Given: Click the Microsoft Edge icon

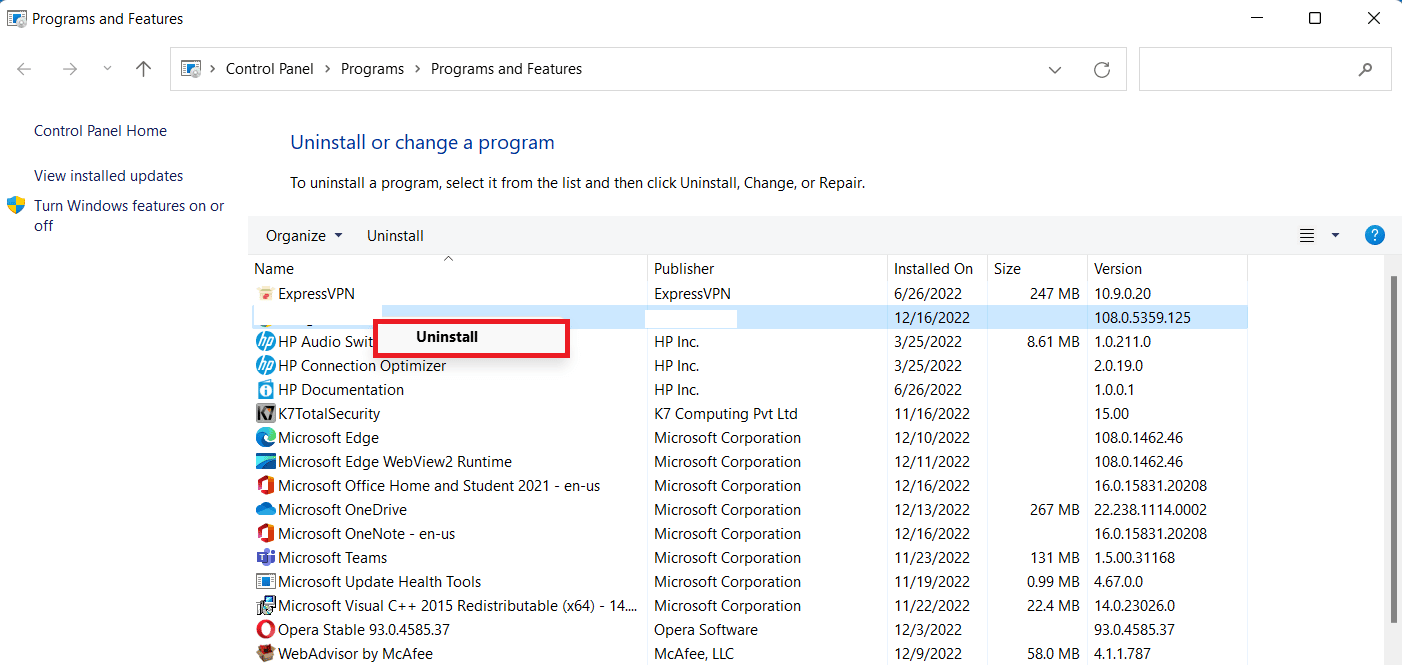Looking at the screenshot, I should pyautogui.click(x=265, y=438).
